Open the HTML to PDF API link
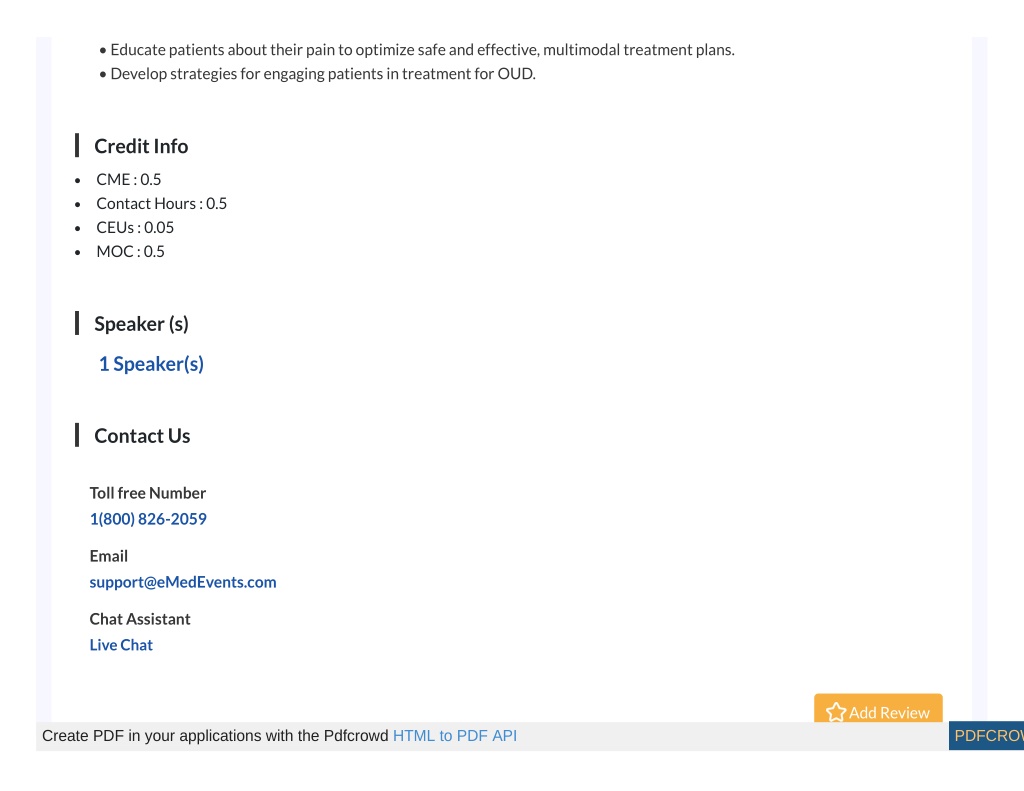 [455, 735]
